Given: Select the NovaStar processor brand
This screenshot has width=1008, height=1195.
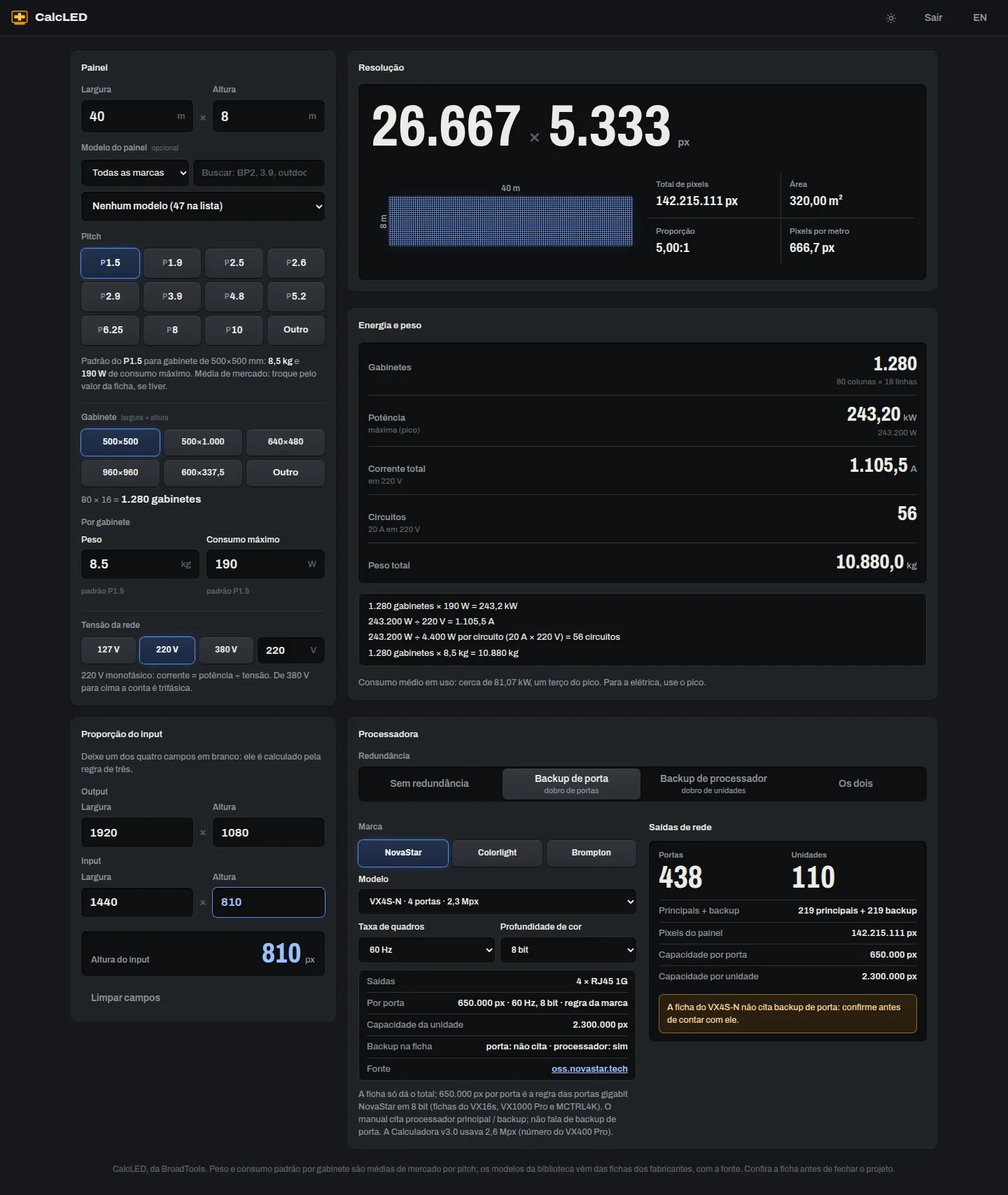Looking at the screenshot, I should pos(403,853).
